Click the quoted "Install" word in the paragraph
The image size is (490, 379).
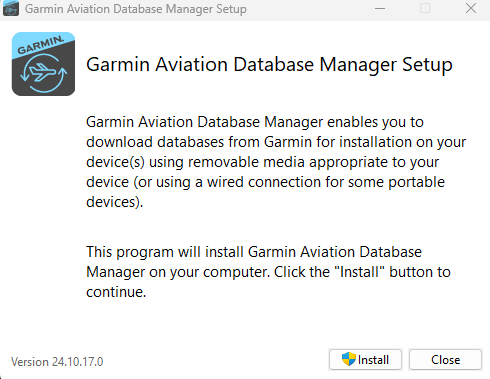[x=359, y=272]
